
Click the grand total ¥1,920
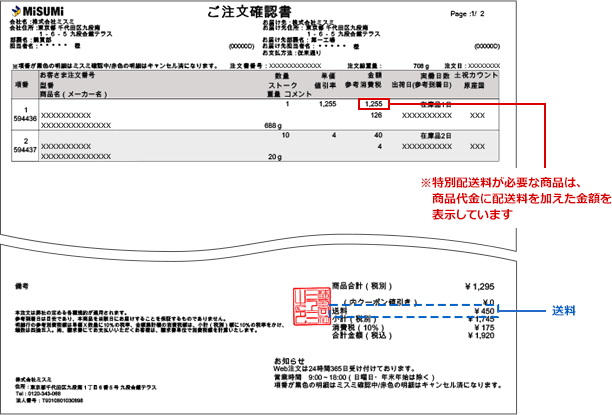pyautogui.click(x=481, y=336)
